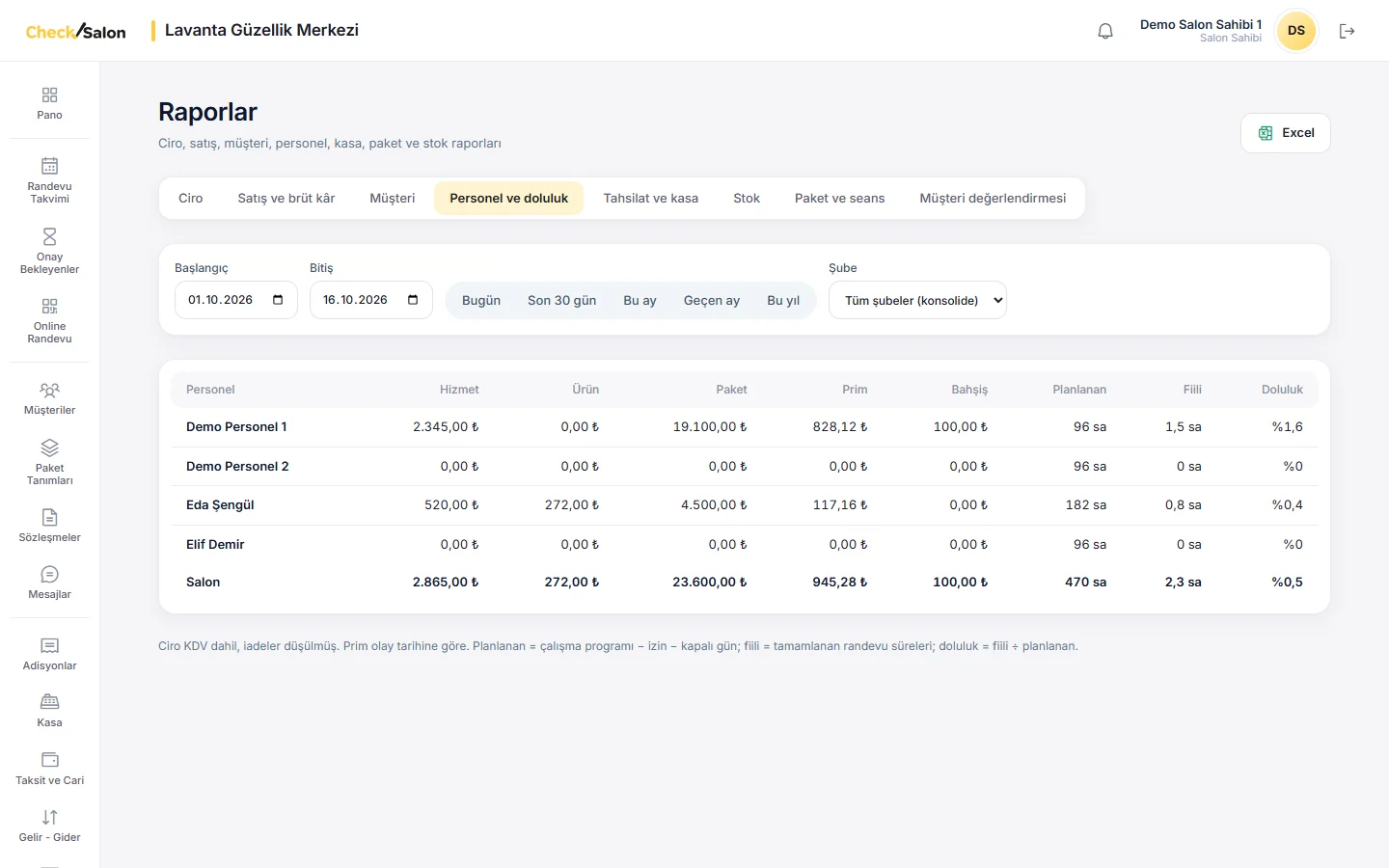1389x868 pixels.
Task: Switch to the Ciro tab
Action: tap(191, 198)
